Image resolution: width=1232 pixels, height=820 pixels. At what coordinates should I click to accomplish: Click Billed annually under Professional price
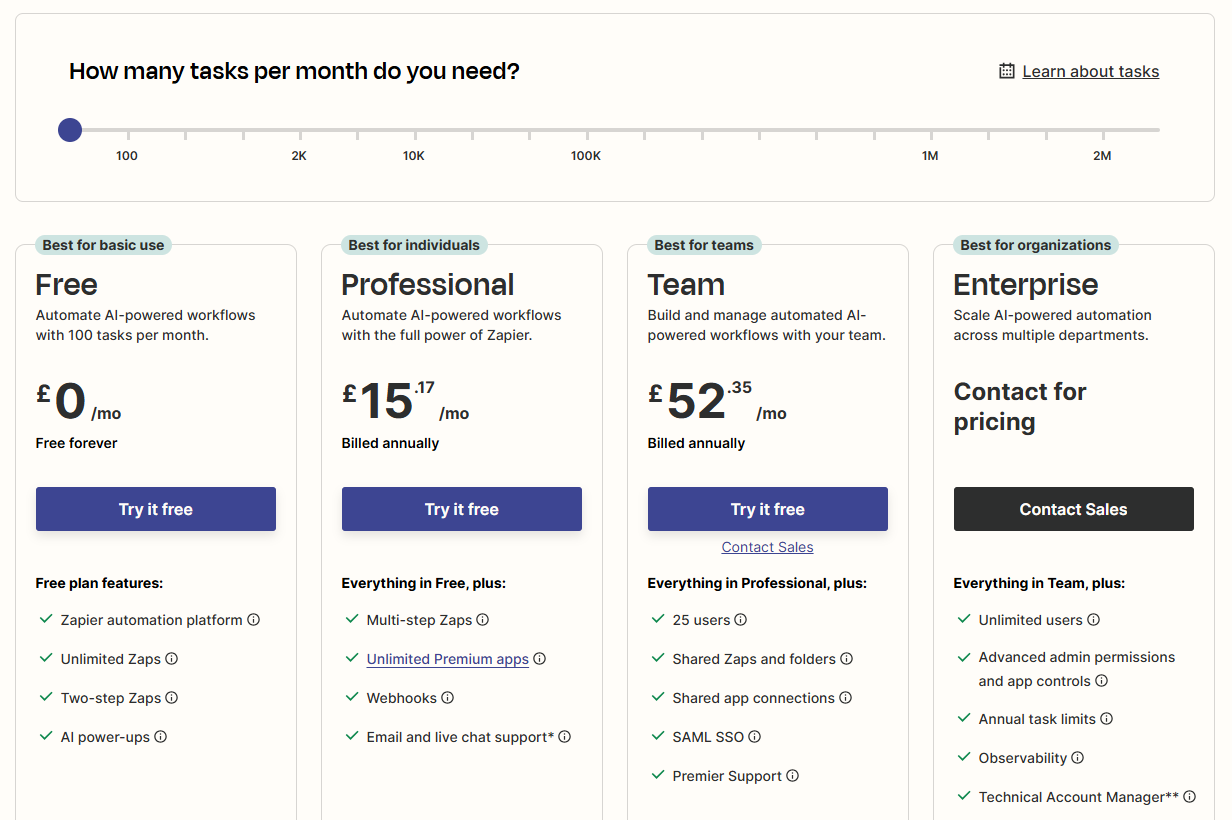pos(390,443)
